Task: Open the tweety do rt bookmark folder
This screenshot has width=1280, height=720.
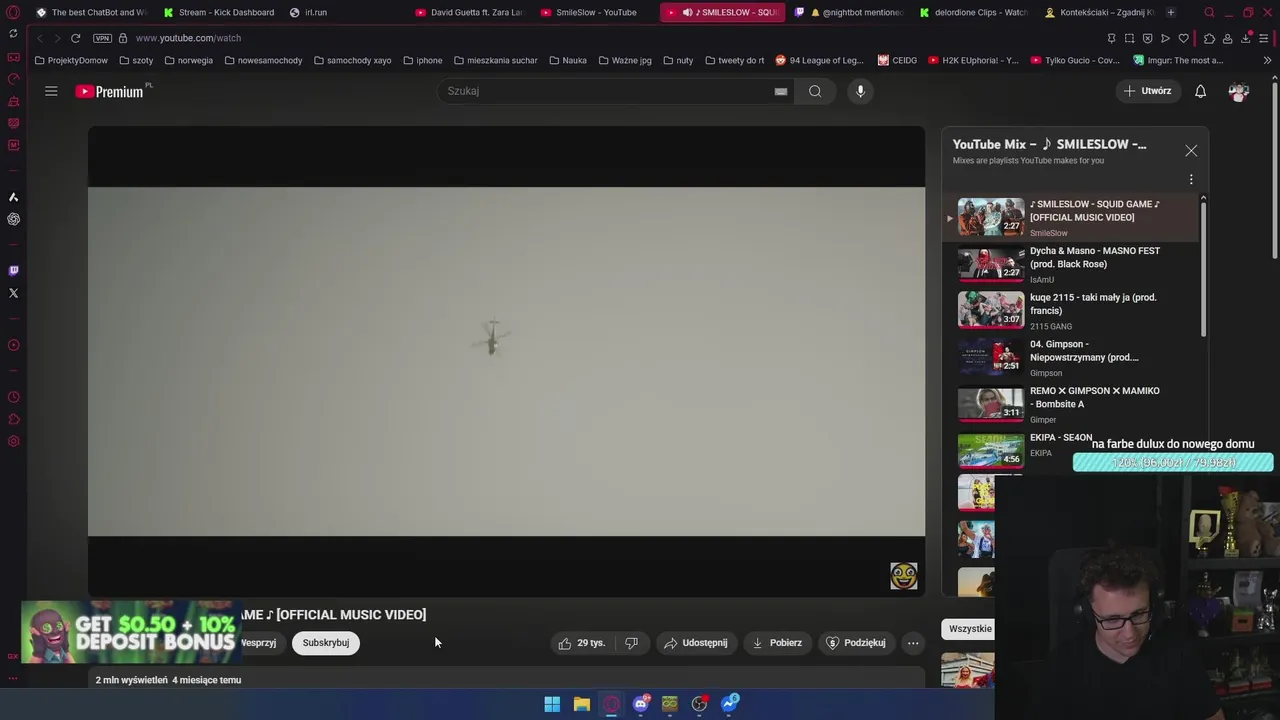Action: pyautogui.click(x=734, y=60)
